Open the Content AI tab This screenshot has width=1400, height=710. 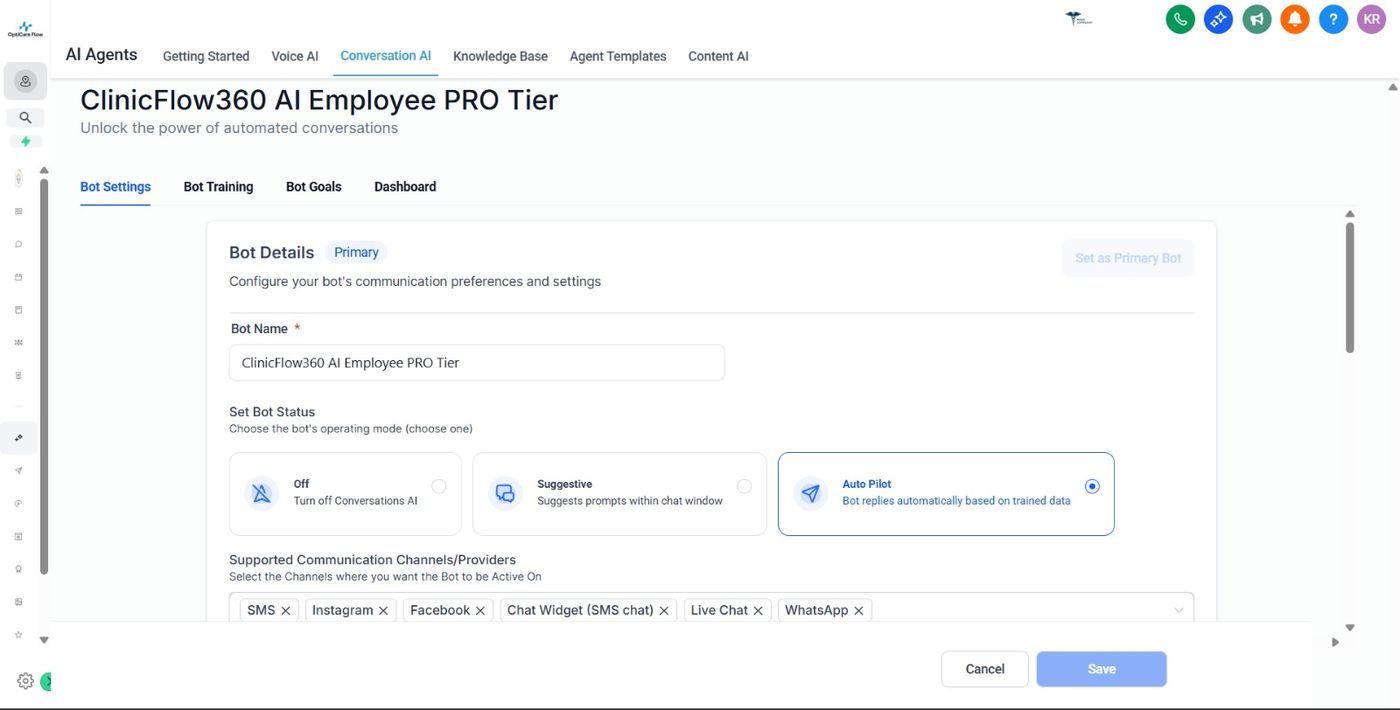click(x=718, y=56)
